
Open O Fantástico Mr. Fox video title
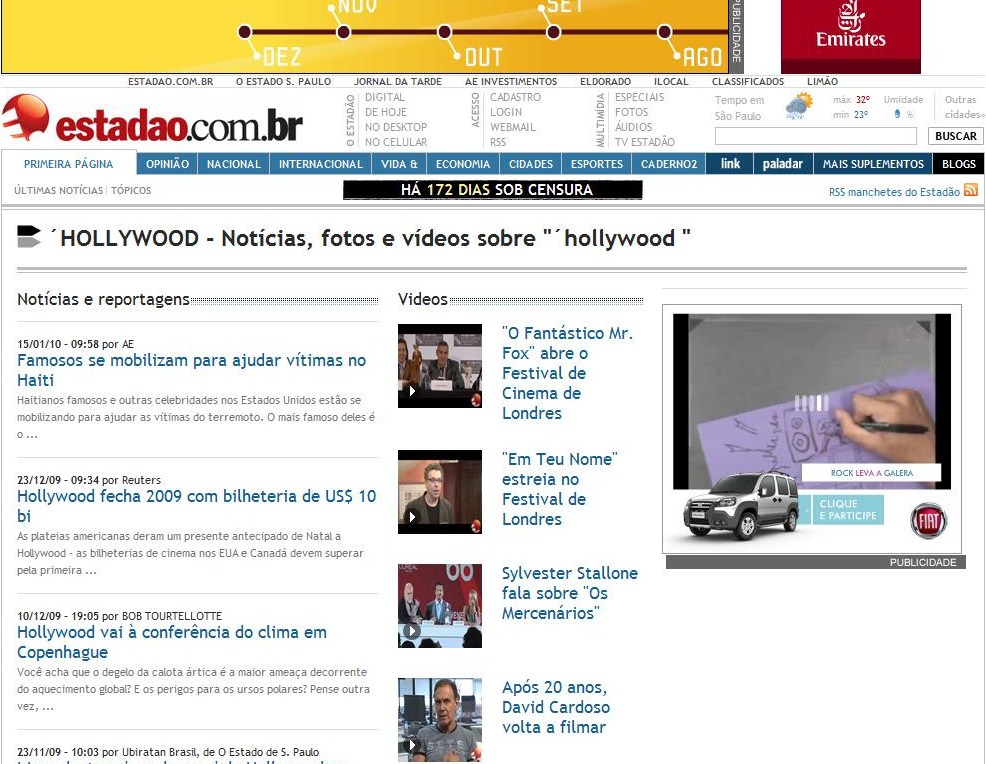(x=567, y=373)
